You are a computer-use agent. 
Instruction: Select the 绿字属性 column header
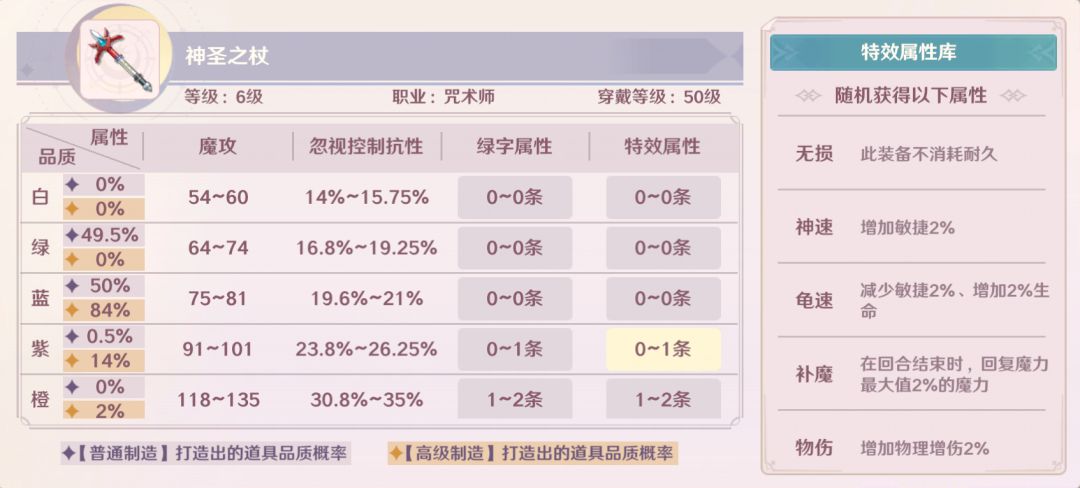(x=514, y=147)
